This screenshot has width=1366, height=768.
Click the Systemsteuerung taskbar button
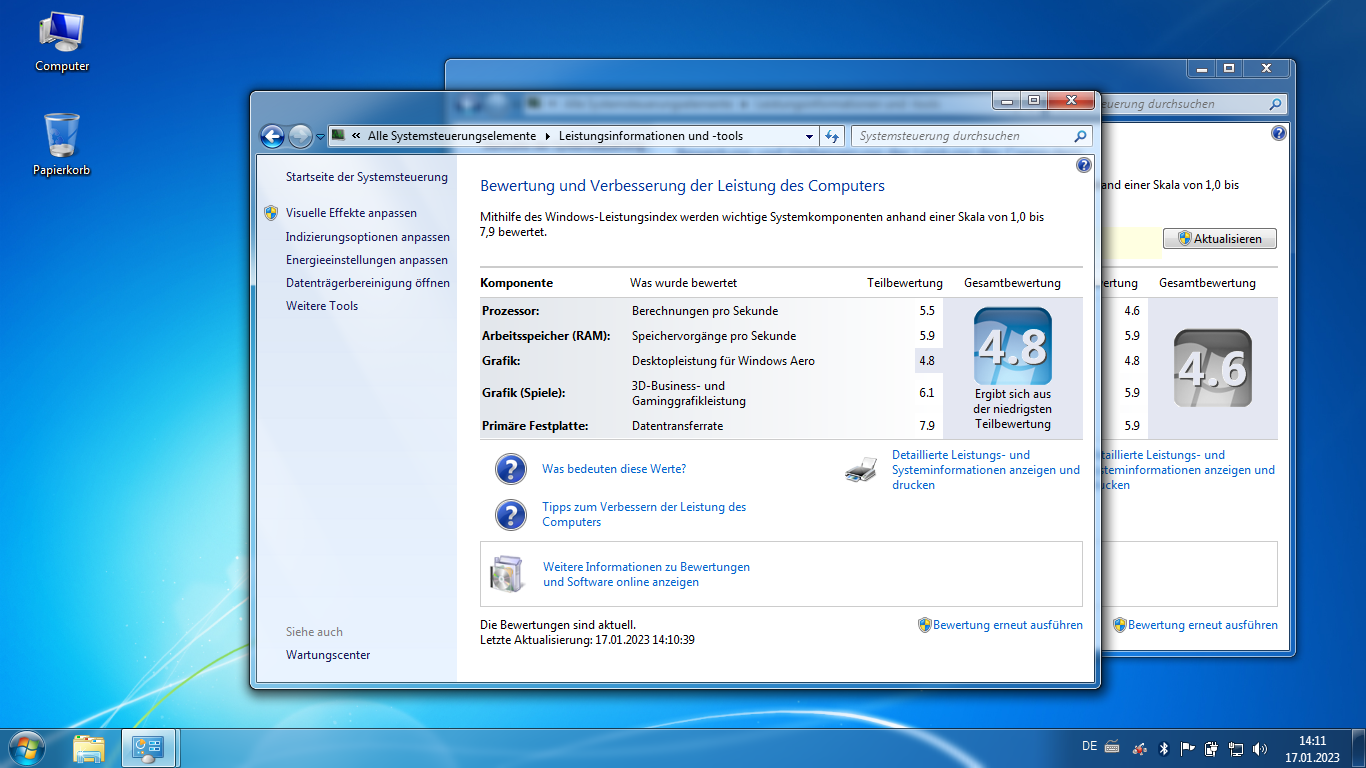[x=149, y=748]
